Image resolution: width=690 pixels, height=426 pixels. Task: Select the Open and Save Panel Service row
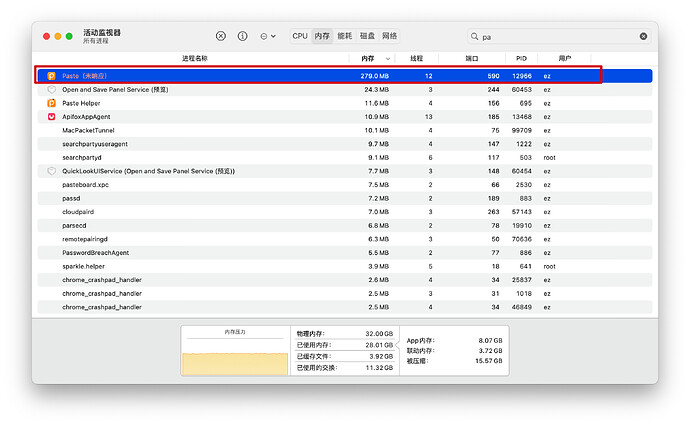[345, 90]
